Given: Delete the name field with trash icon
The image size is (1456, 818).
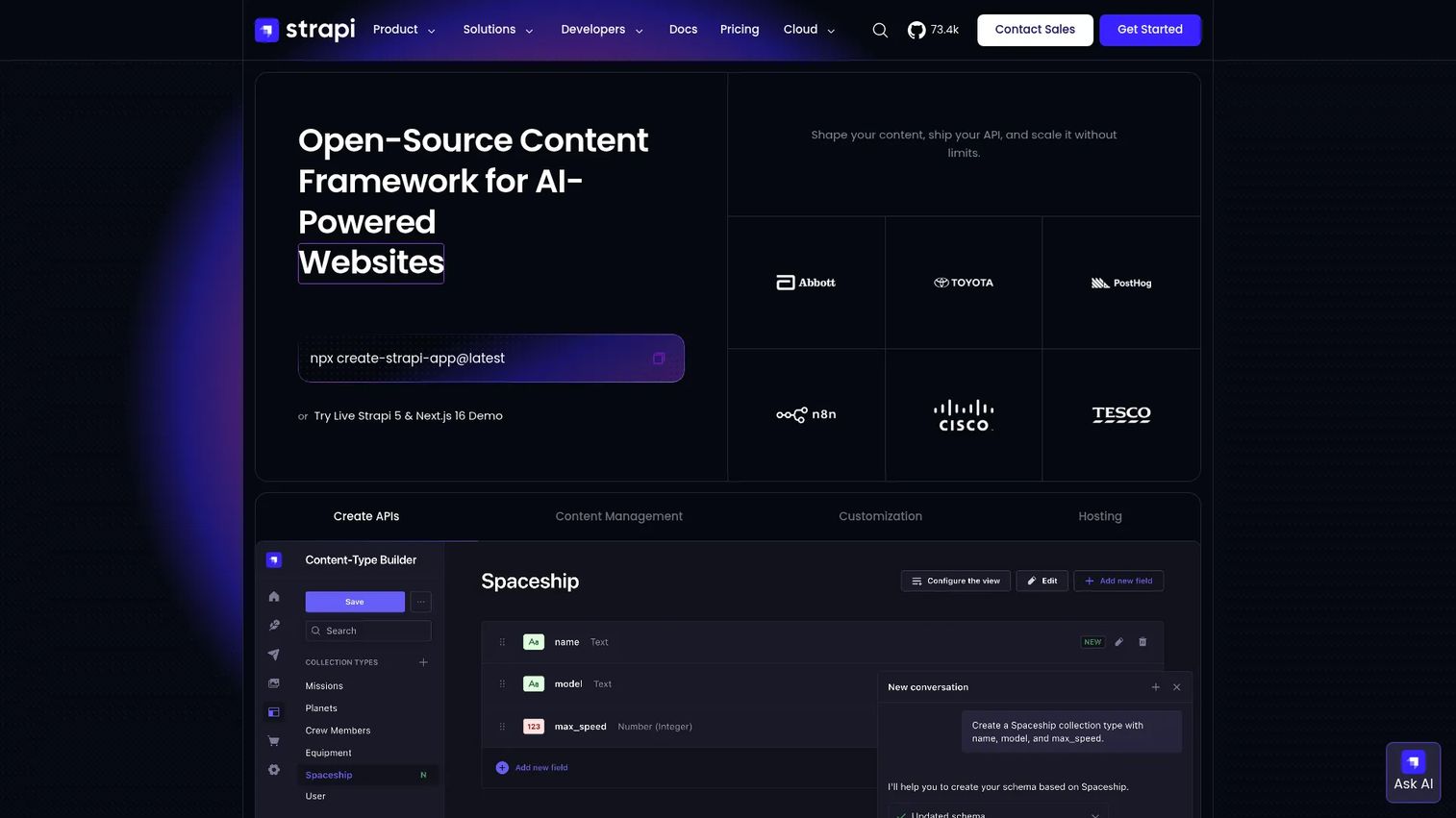Looking at the screenshot, I should coord(1142,642).
